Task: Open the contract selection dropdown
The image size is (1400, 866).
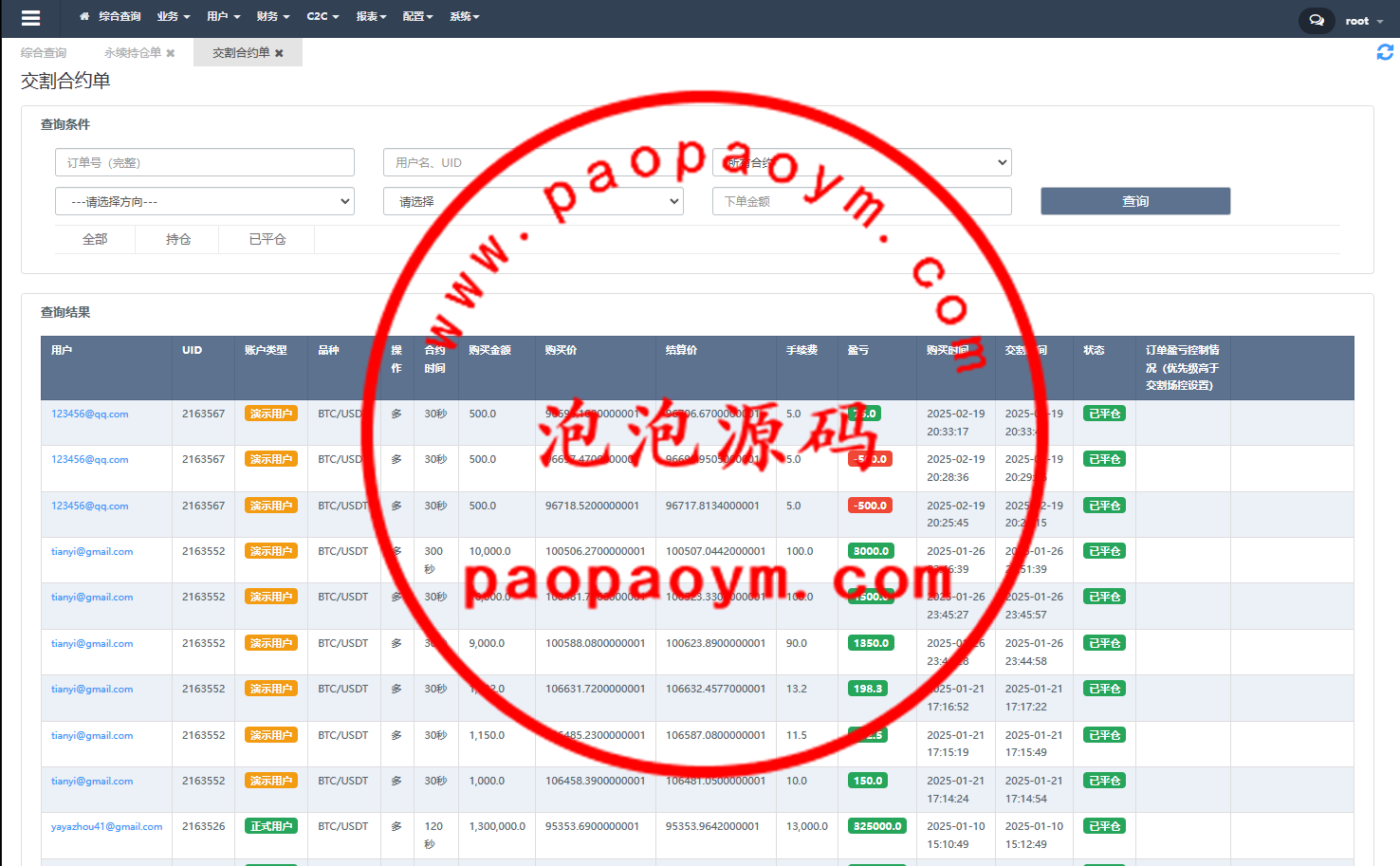Action: pos(861,162)
